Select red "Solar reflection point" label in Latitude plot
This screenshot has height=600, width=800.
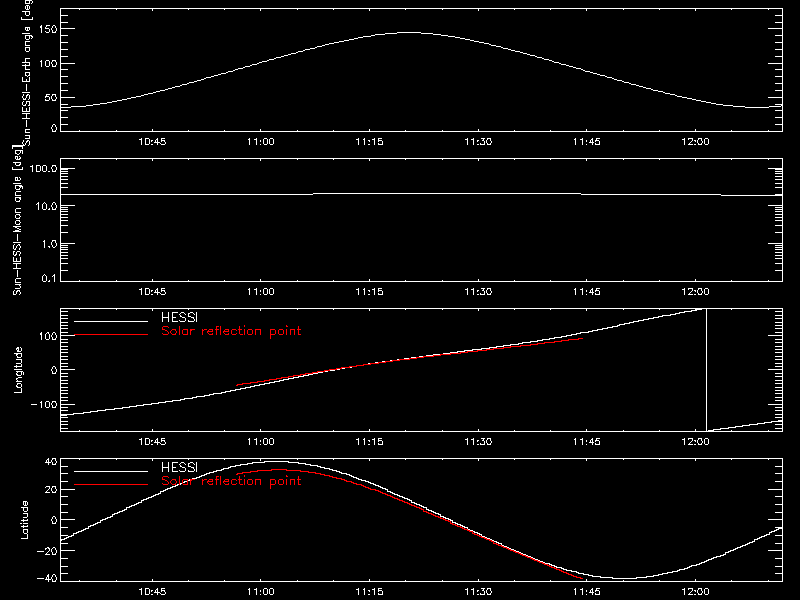231,481
